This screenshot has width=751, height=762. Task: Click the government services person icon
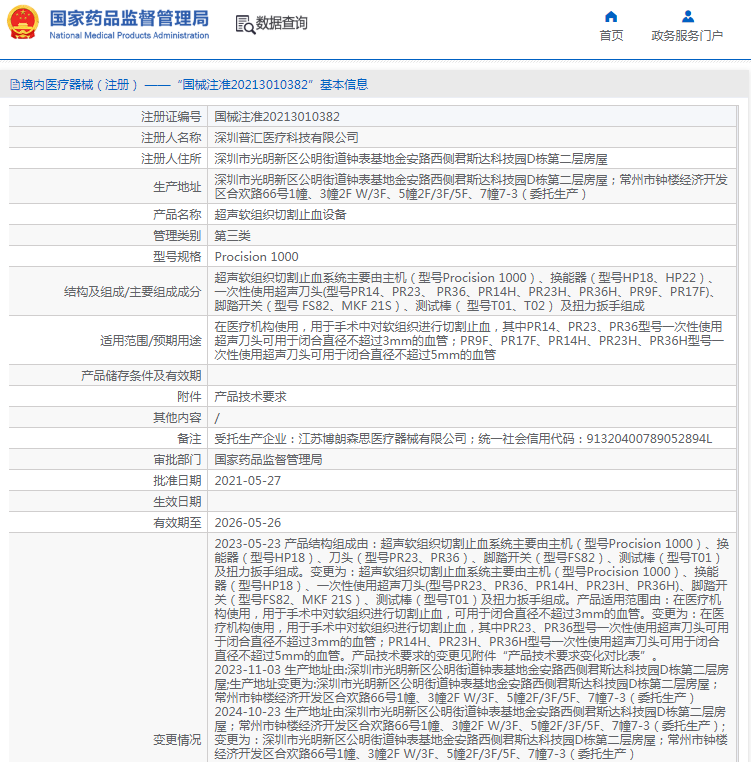point(687,17)
